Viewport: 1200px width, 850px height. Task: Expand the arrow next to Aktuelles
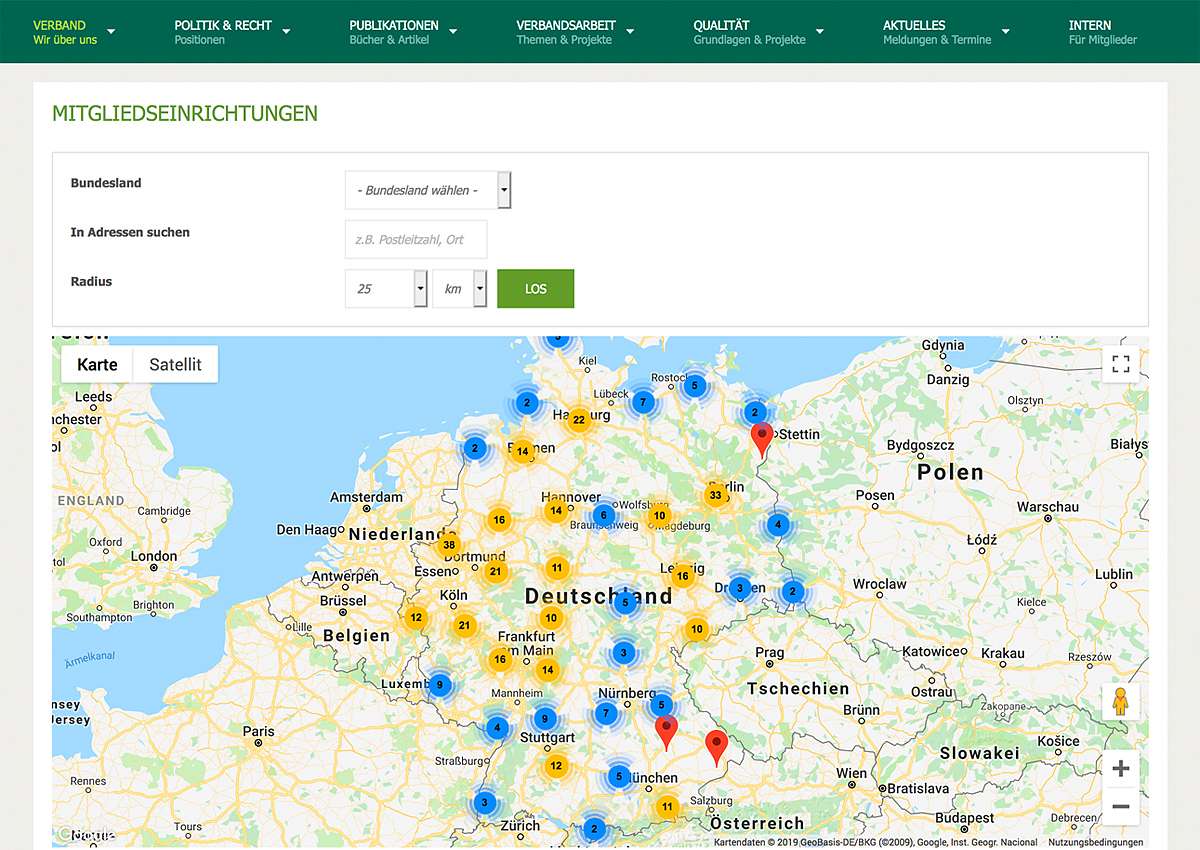pos(1006,32)
